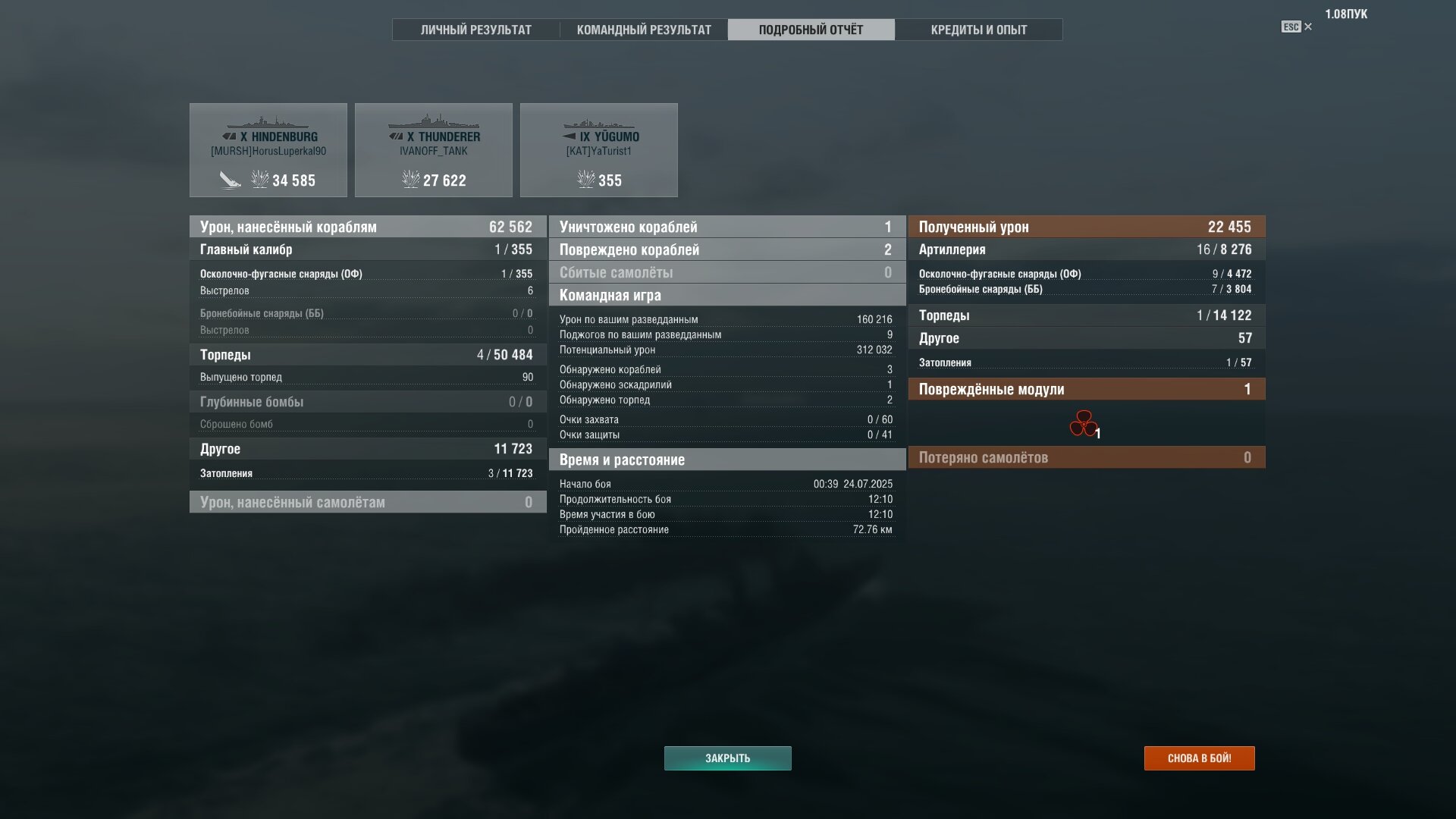The image size is (1456, 819).
Task: Click the Снова в бой! button
Action: coord(1200,758)
